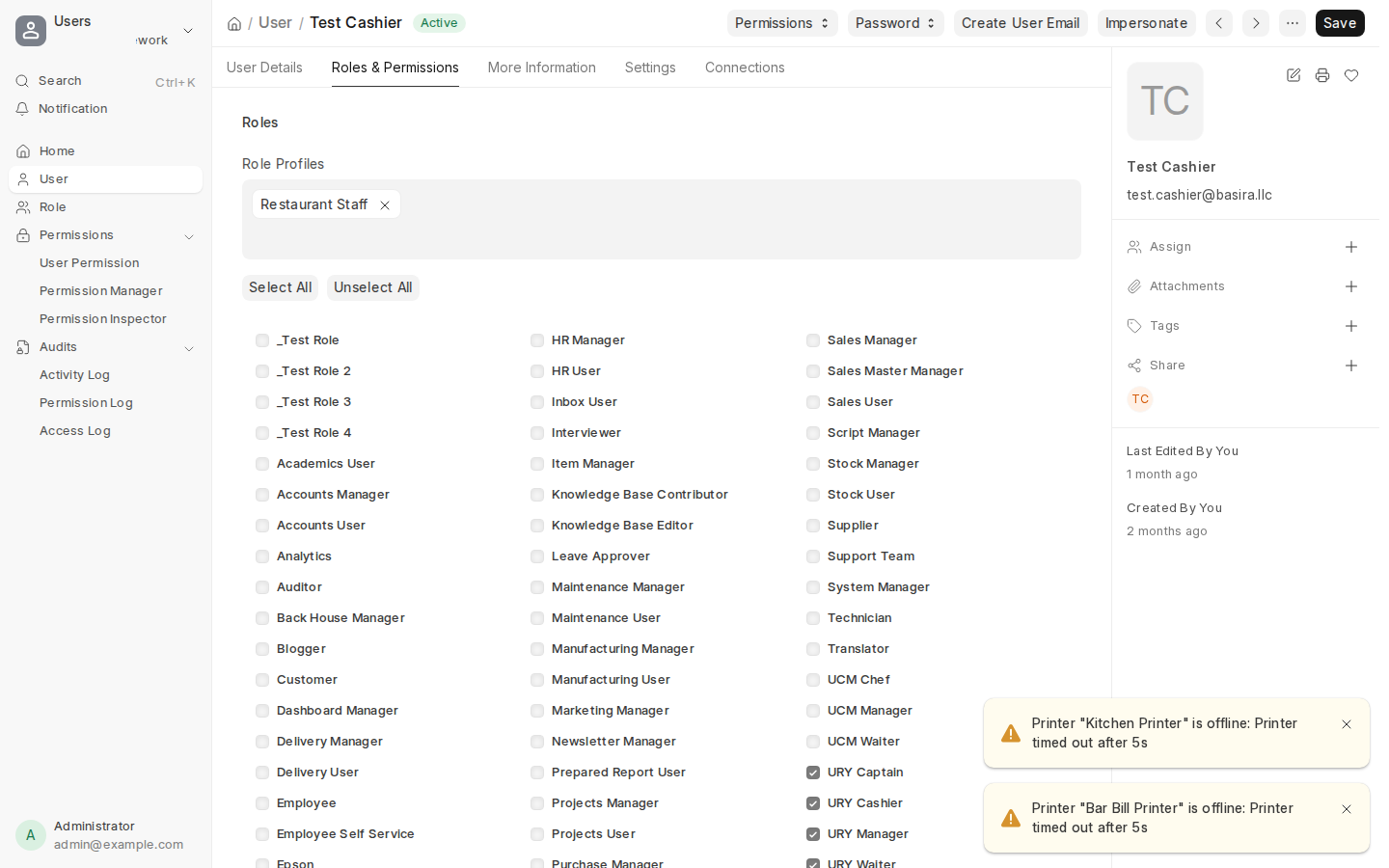Click the edit pencil icon in the sidebar

click(x=1294, y=75)
